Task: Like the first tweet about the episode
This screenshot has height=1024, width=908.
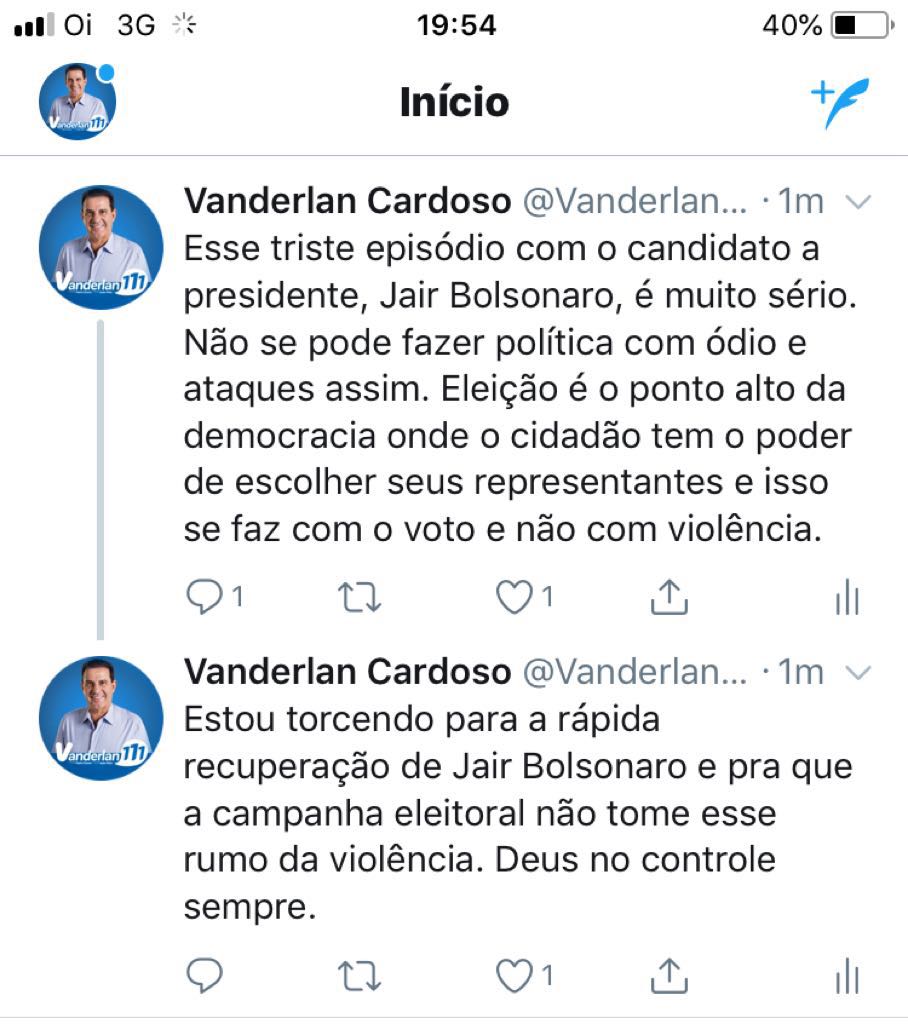Action: (514, 598)
